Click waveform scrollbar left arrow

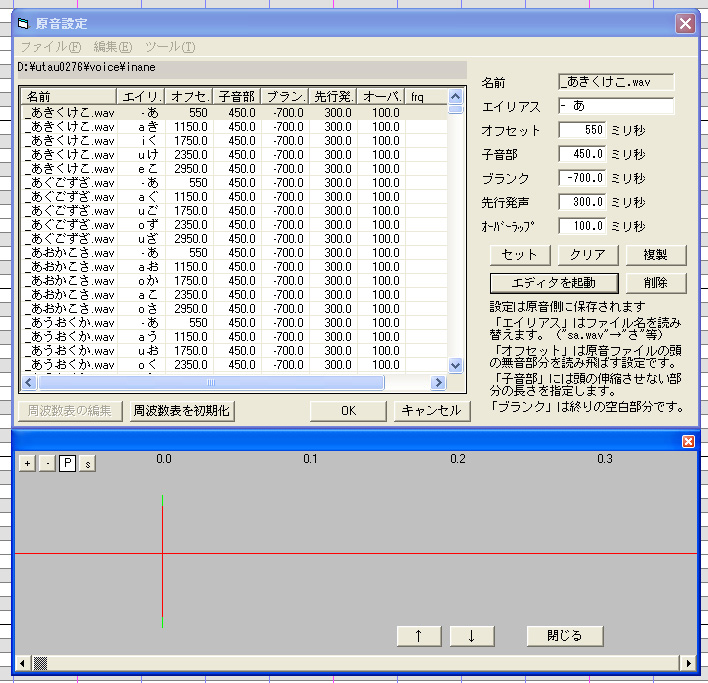click(x=22, y=663)
